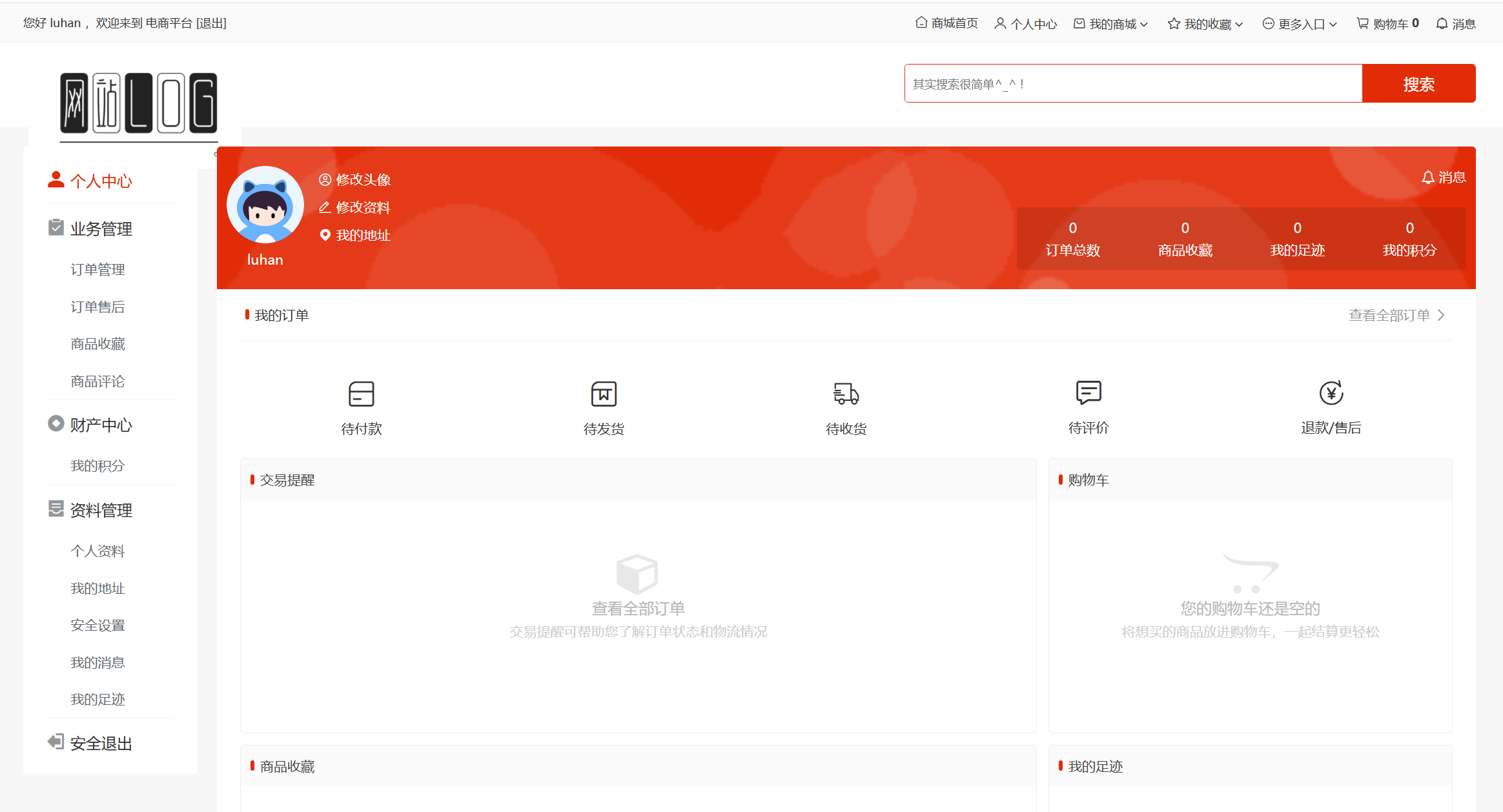Screen dimensions: 1503x812
Task: Click the empty box icon in 交易提醒
Action: point(637,574)
